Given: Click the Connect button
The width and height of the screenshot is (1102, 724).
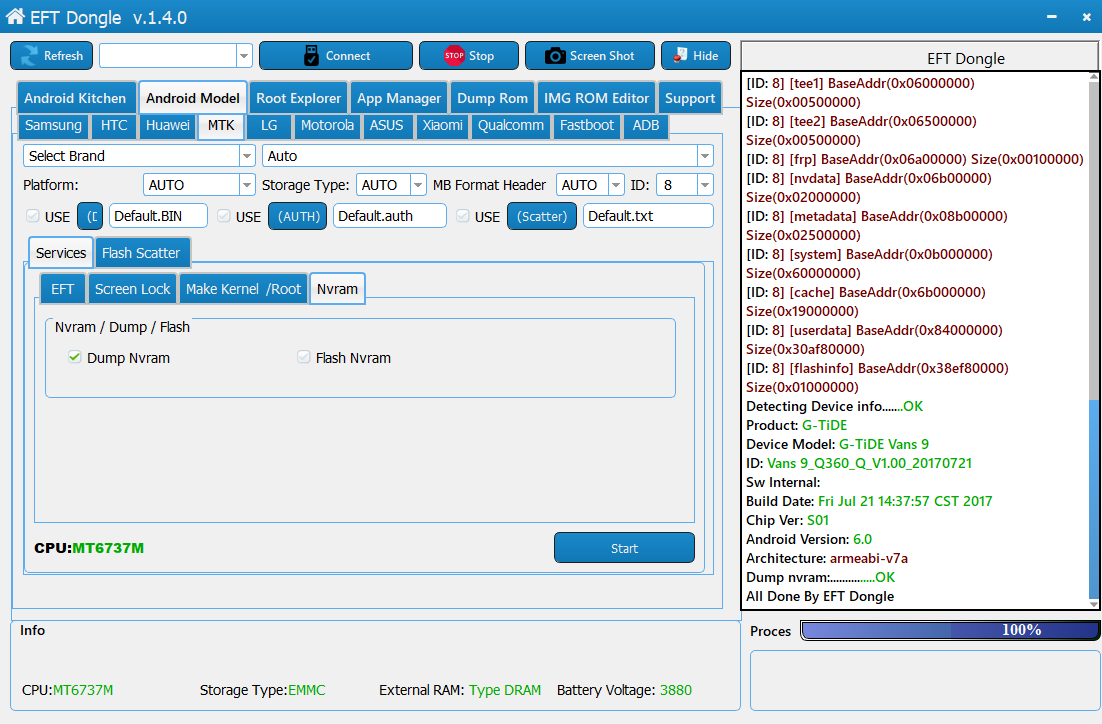Looking at the screenshot, I should (336, 56).
